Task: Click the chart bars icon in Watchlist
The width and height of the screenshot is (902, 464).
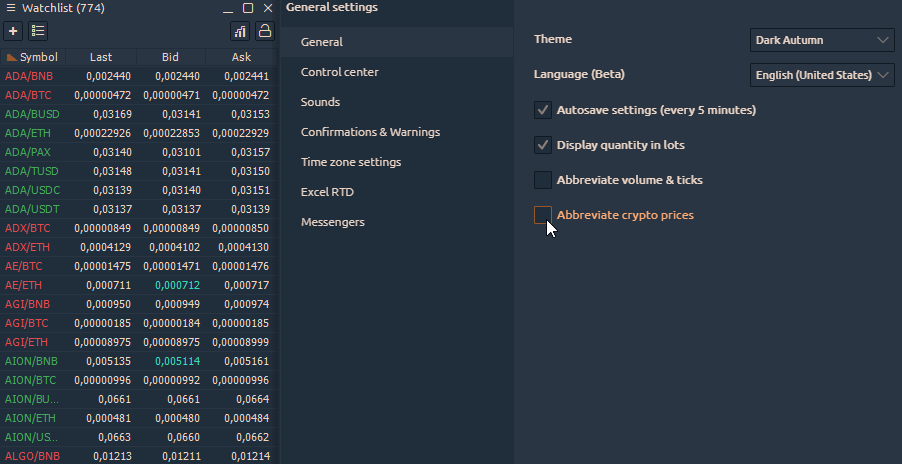Action: tap(240, 31)
